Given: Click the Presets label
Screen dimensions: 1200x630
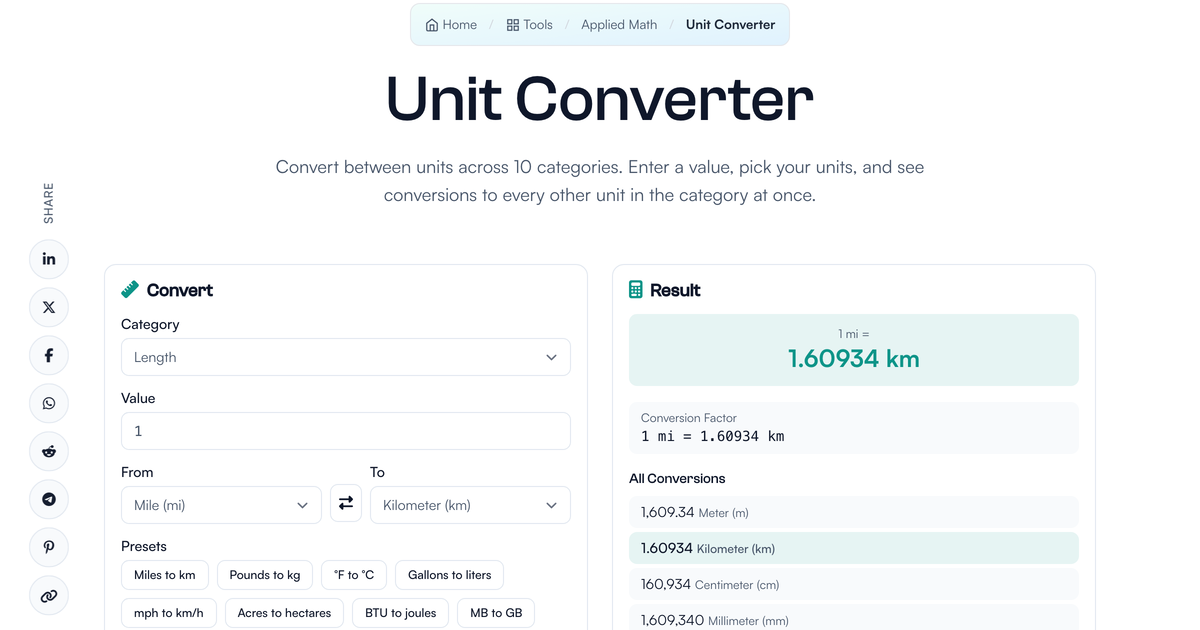Looking at the screenshot, I should [x=144, y=546].
